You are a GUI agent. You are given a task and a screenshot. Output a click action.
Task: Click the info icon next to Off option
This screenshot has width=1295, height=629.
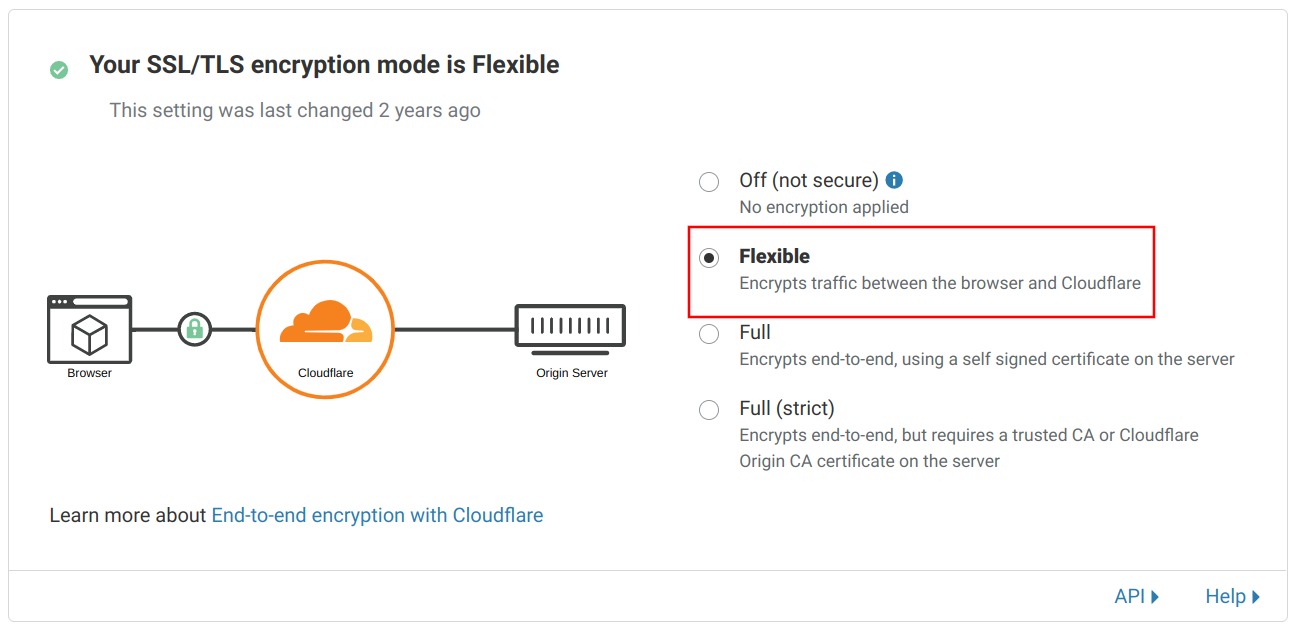pos(894,180)
